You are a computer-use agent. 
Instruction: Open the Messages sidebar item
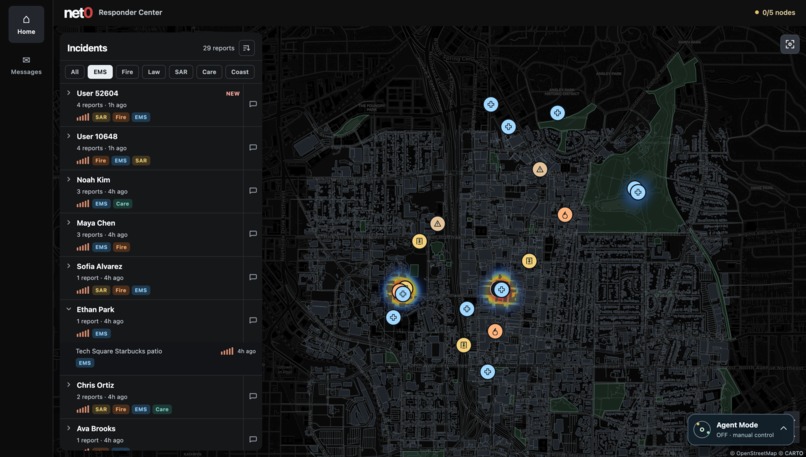point(26,66)
